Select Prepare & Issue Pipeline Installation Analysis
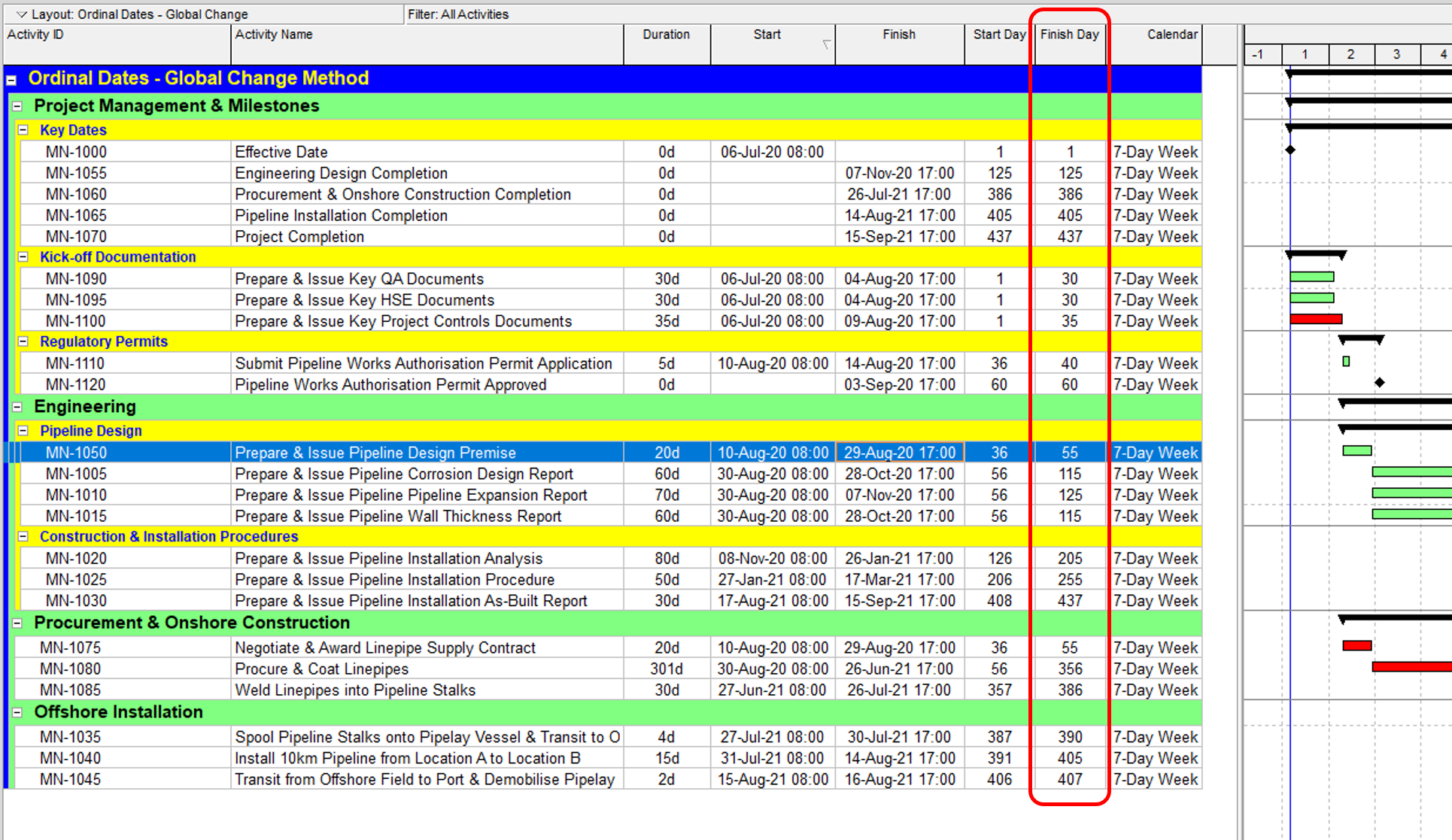The image size is (1452, 840). click(388, 559)
